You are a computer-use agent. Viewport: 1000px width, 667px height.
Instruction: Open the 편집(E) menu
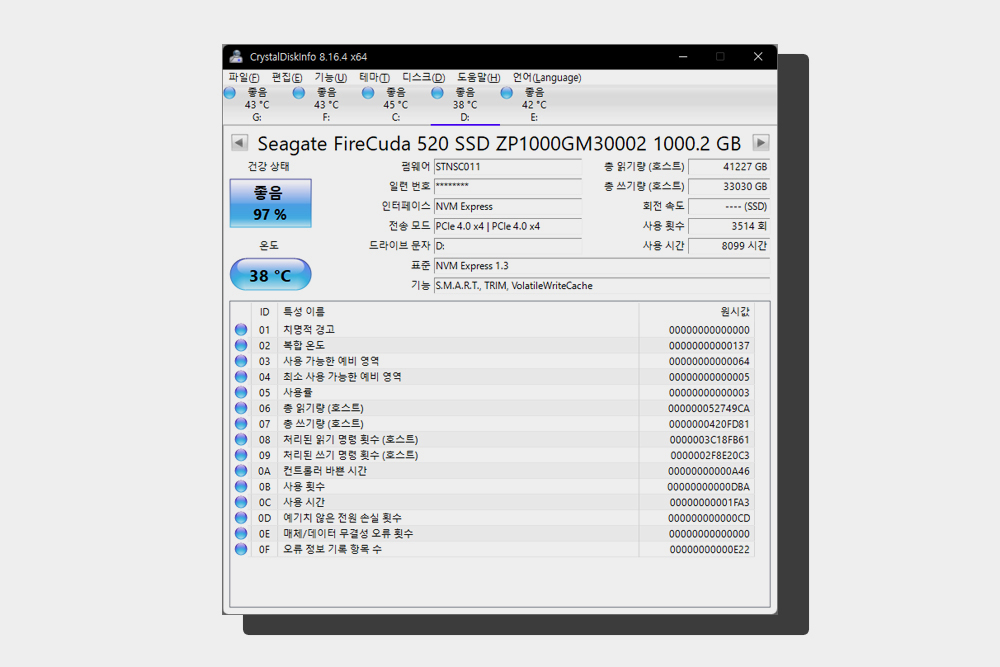click(x=287, y=77)
